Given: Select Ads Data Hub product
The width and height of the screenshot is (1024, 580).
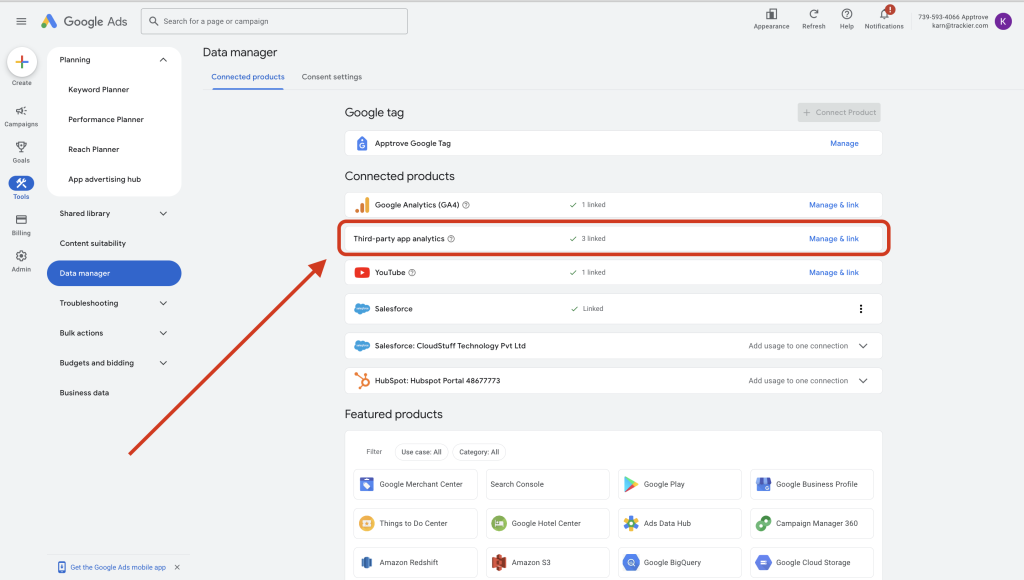Looking at the screenshot, I should pyautogui.click(x=680, y=524).
